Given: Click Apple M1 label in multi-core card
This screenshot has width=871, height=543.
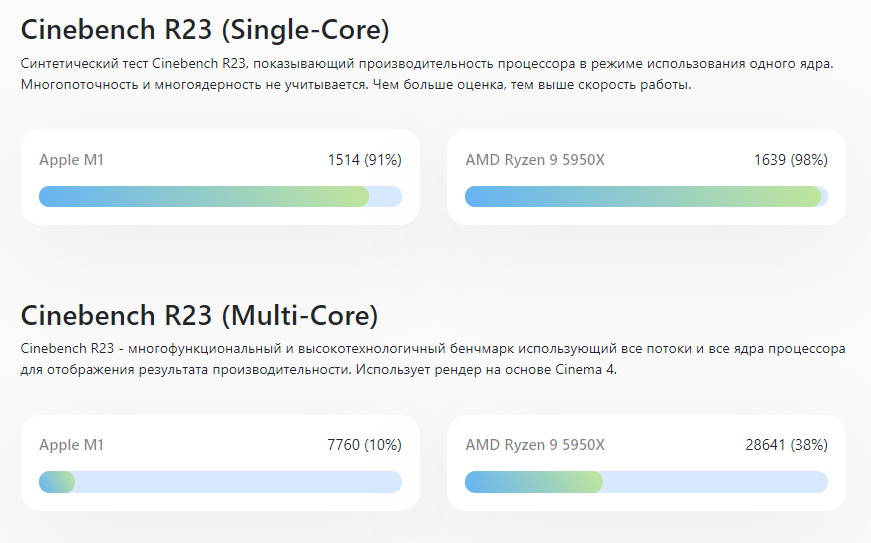Looking at the screenshot, I should [72, 445].
